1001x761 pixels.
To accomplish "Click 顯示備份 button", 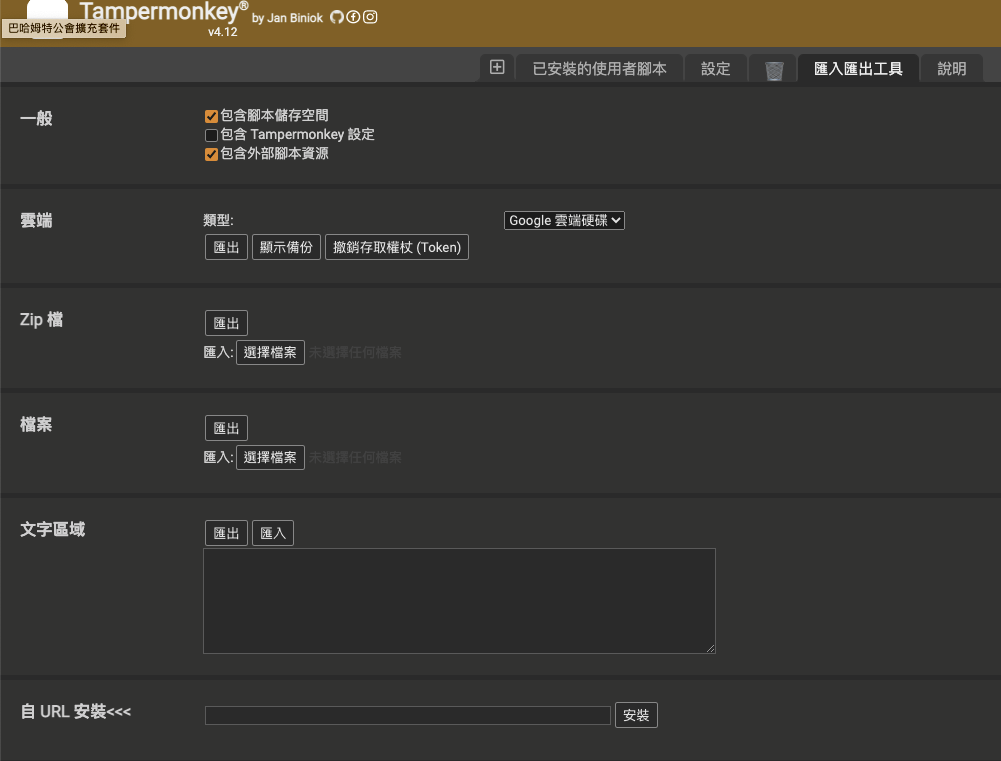I will 286,247.
